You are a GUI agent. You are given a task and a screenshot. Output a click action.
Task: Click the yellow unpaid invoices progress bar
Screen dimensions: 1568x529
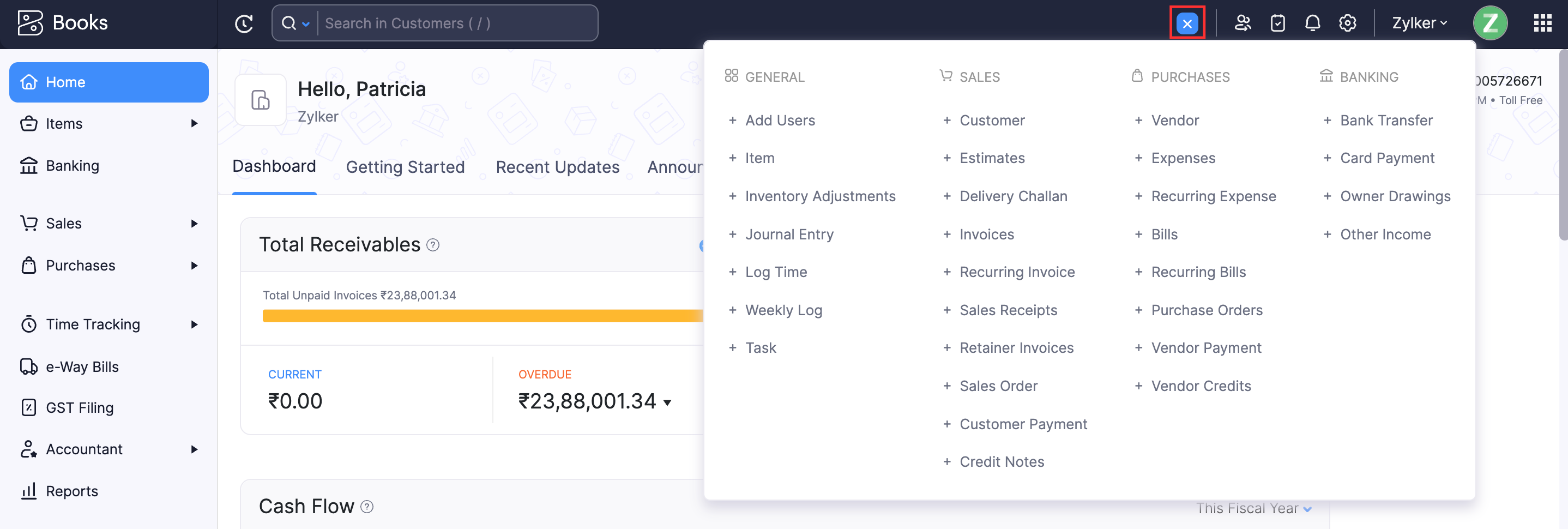click(x=482, y=315)
